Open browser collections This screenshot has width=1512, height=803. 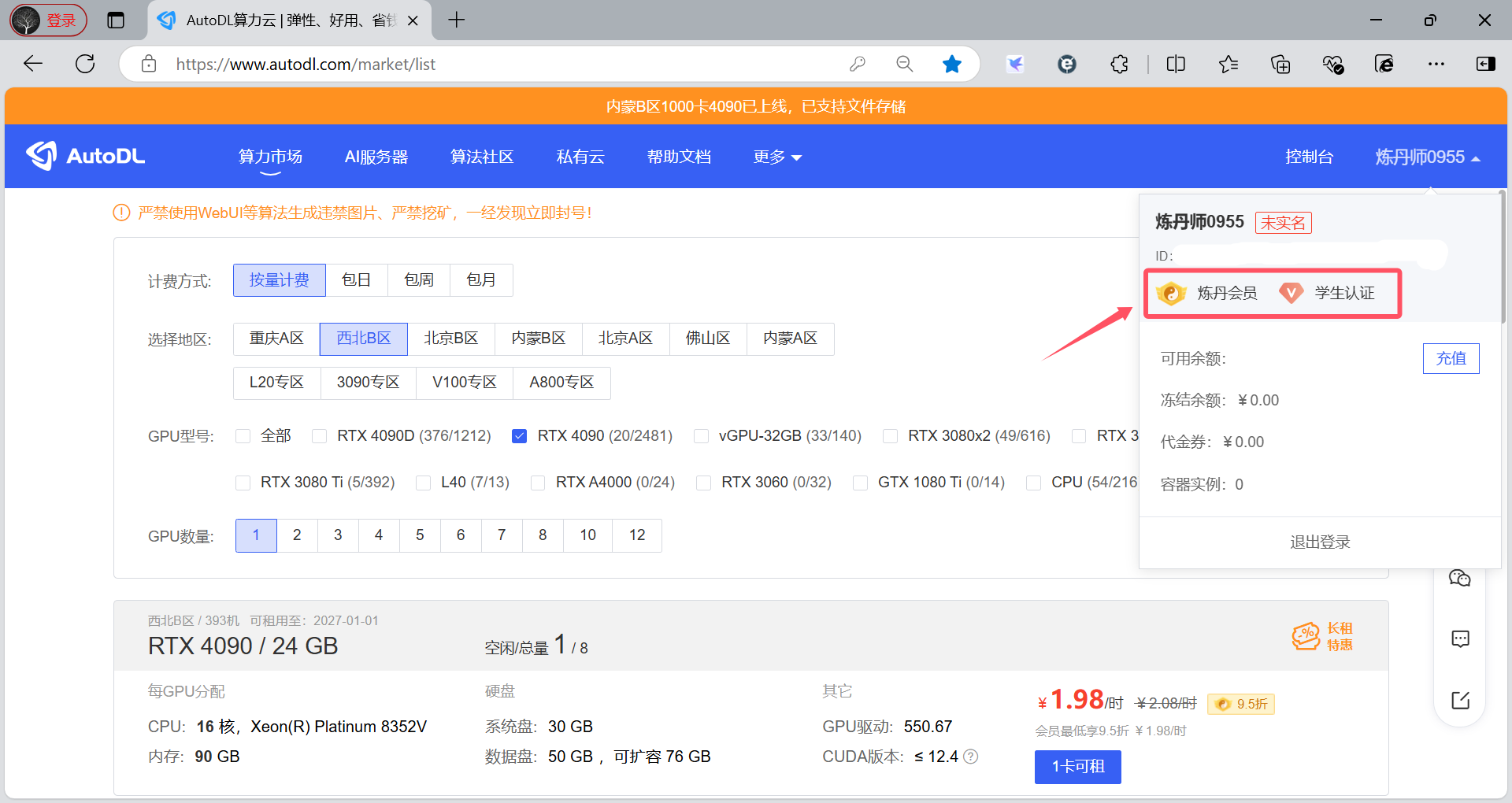pos(1280,64)
